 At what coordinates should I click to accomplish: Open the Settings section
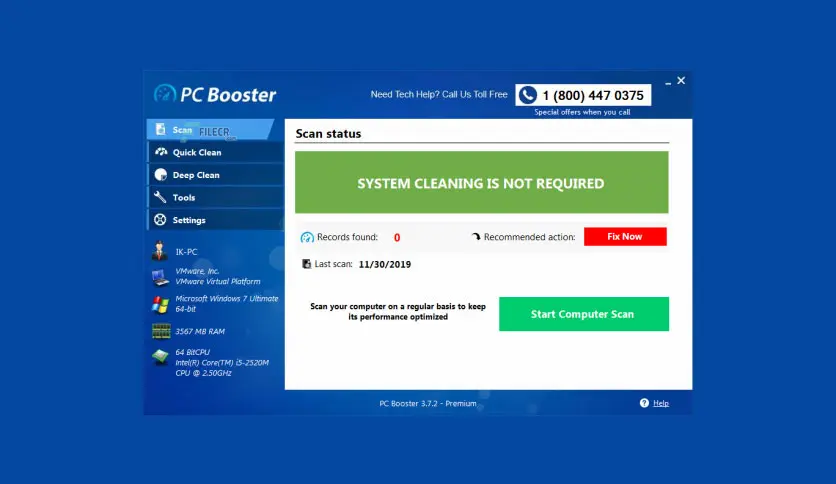215,220
